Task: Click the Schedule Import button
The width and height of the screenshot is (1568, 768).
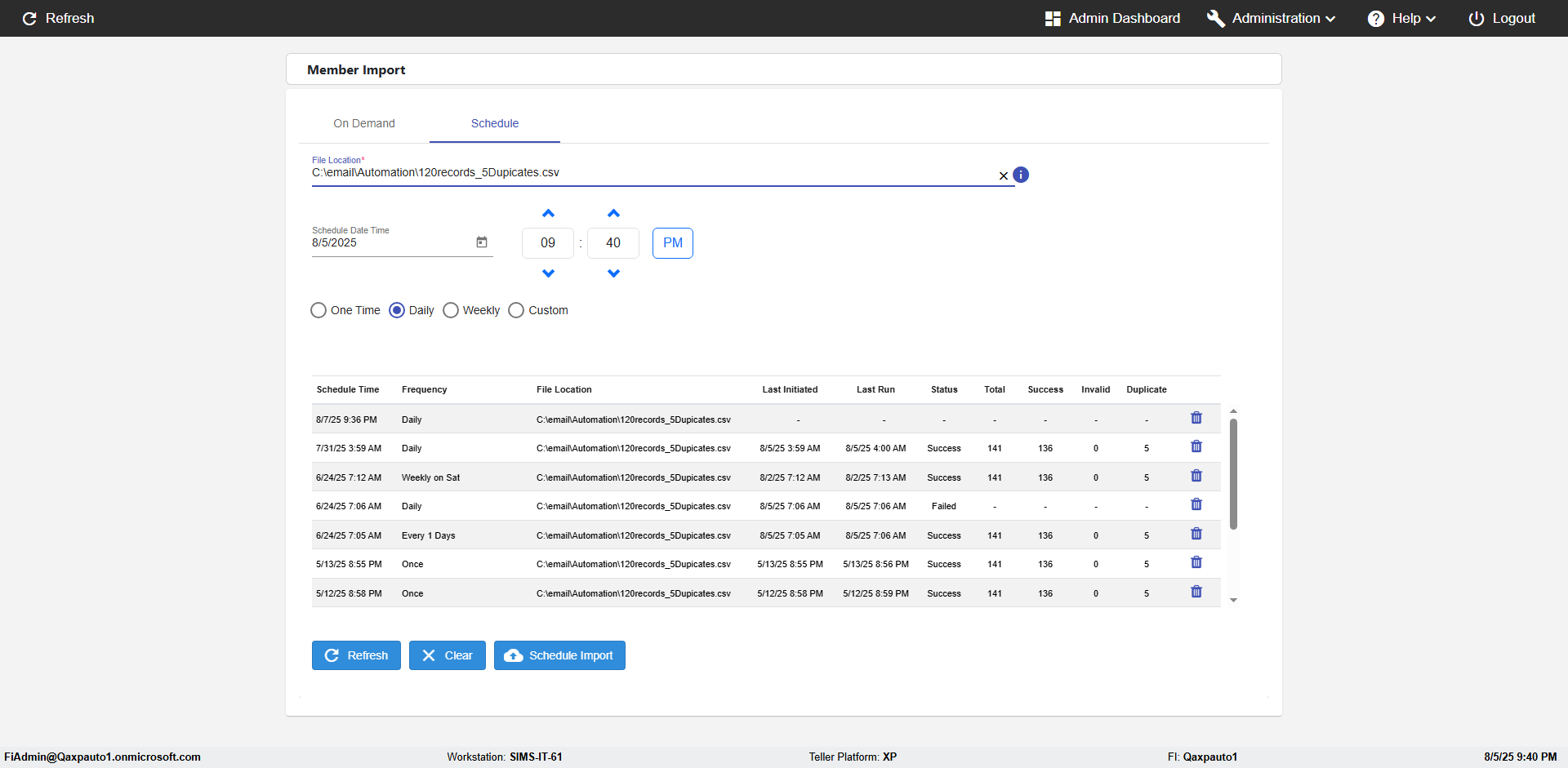Action: coord(559,655)
